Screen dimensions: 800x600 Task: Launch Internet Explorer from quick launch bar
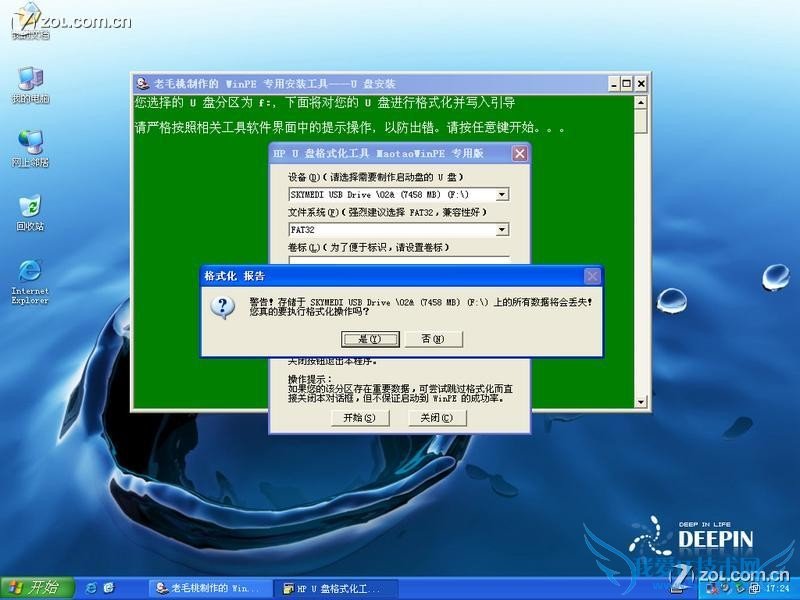pos(91,588)
